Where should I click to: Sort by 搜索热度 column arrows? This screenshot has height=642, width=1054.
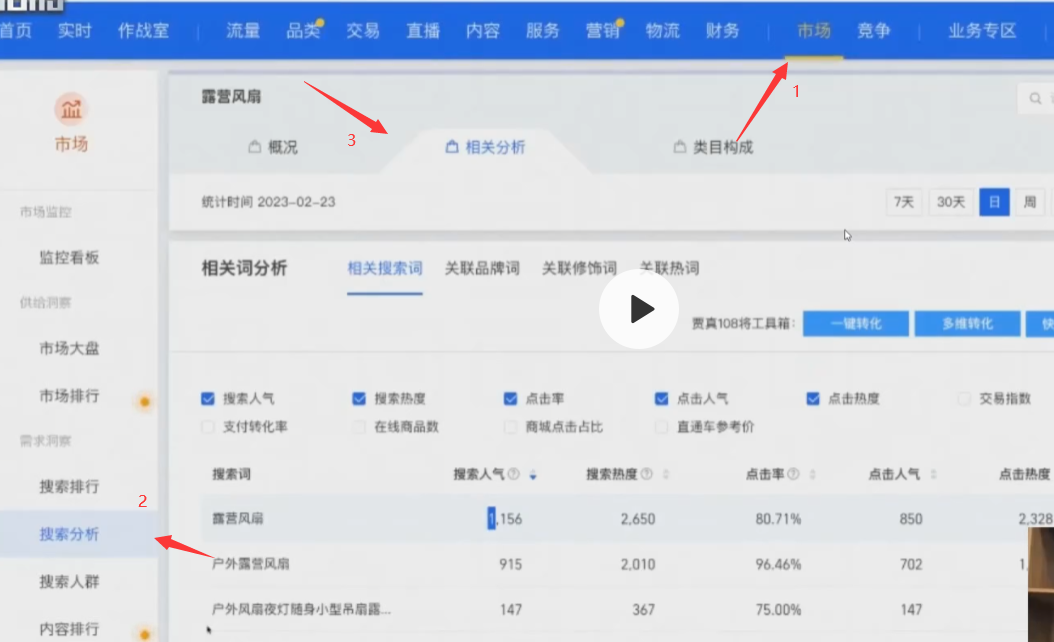click(665, 475)
